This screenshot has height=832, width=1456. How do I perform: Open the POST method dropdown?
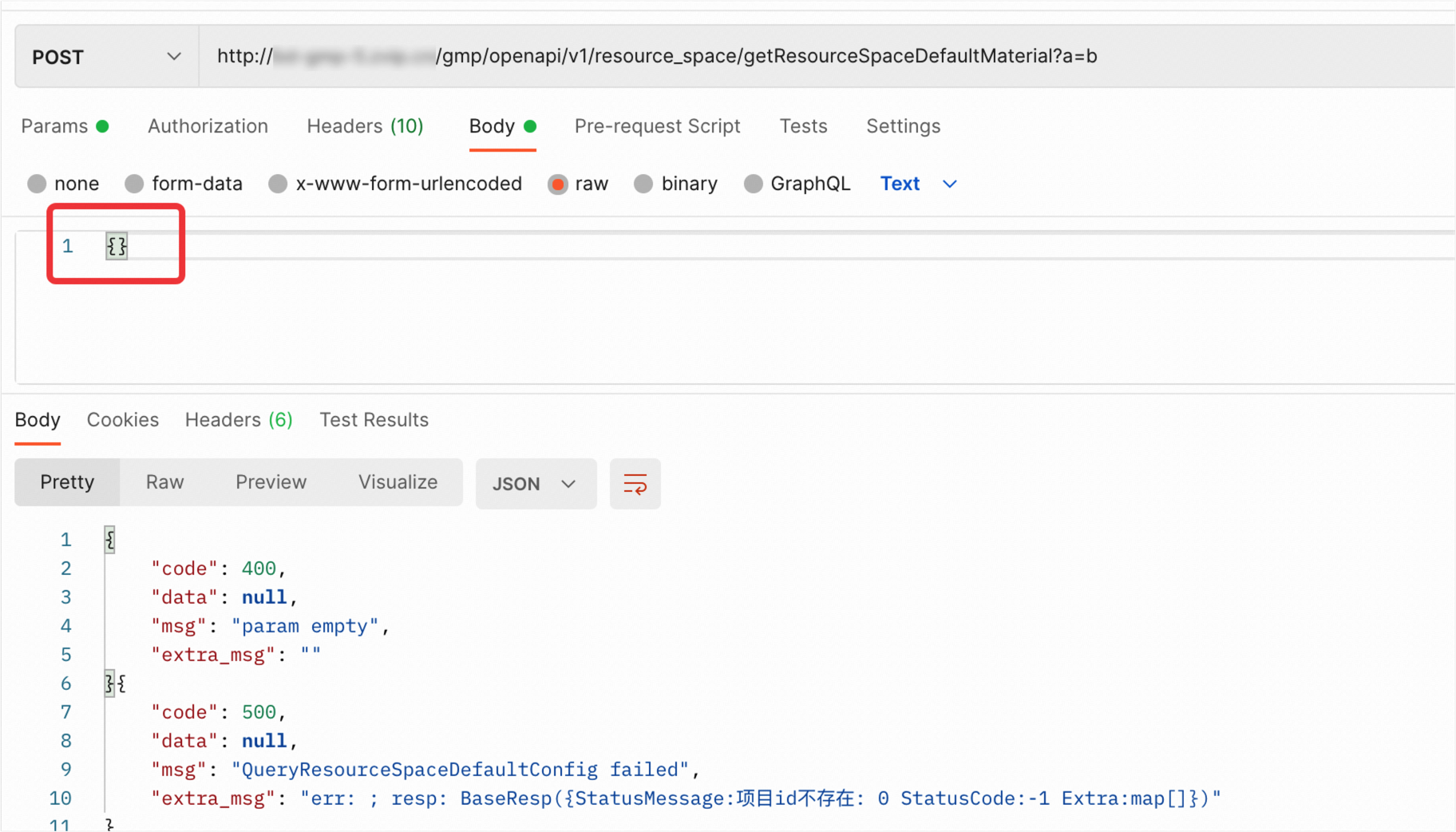tap(106, 57)
